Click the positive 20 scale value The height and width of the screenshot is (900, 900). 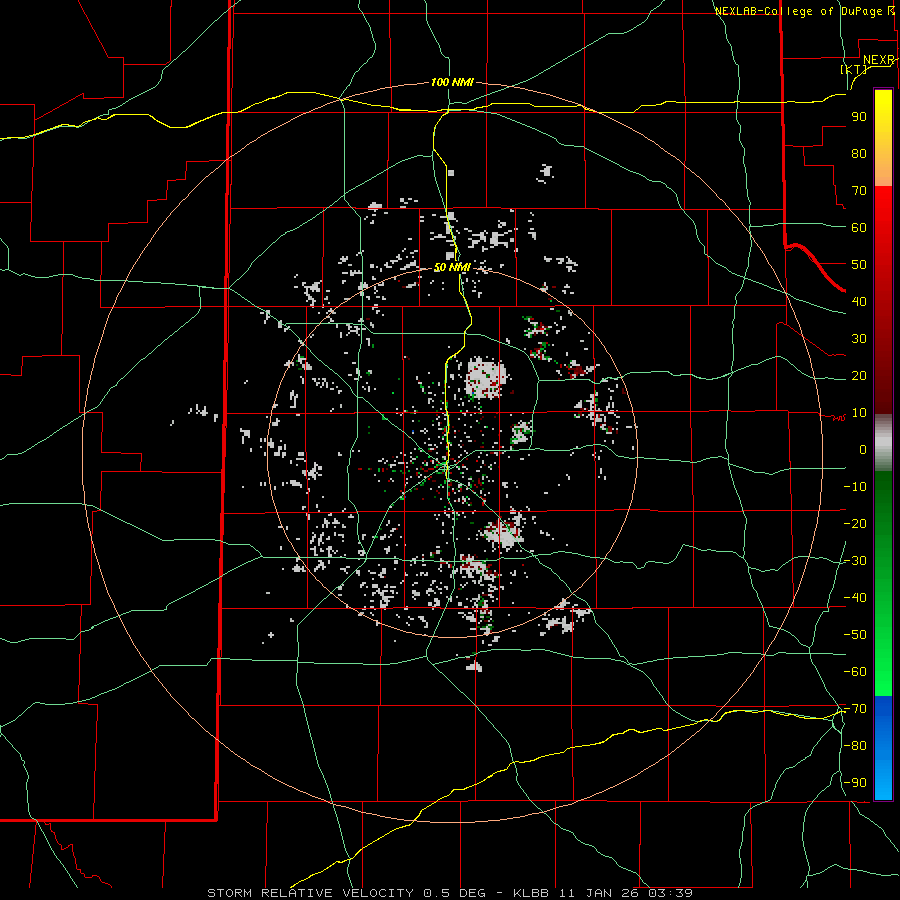[x=859, y=375]
